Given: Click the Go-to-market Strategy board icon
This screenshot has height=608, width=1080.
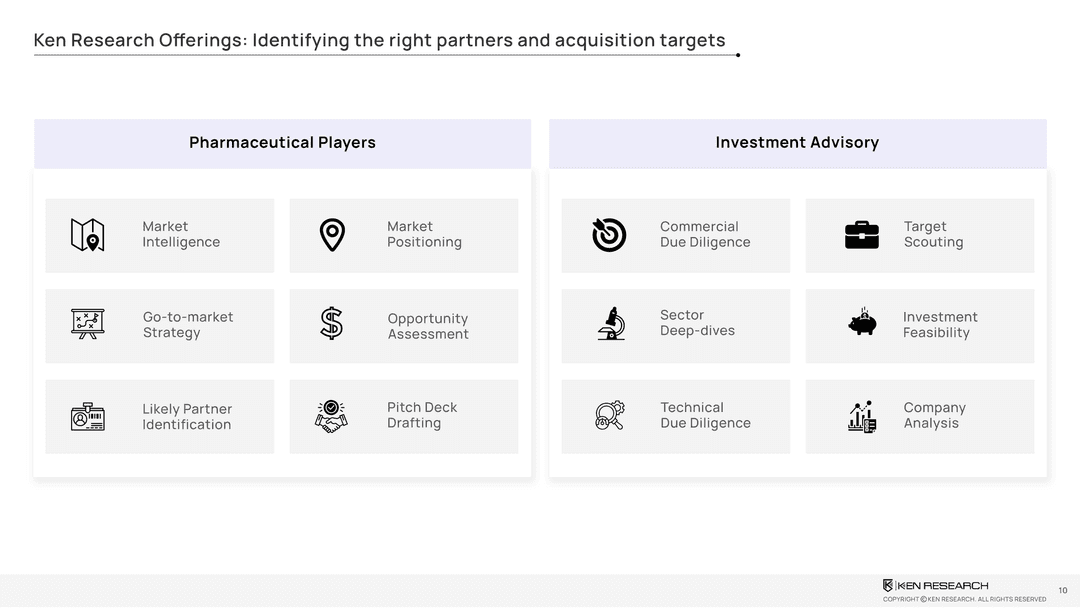Looking at the screenshot, I should [x=88, y=324].
